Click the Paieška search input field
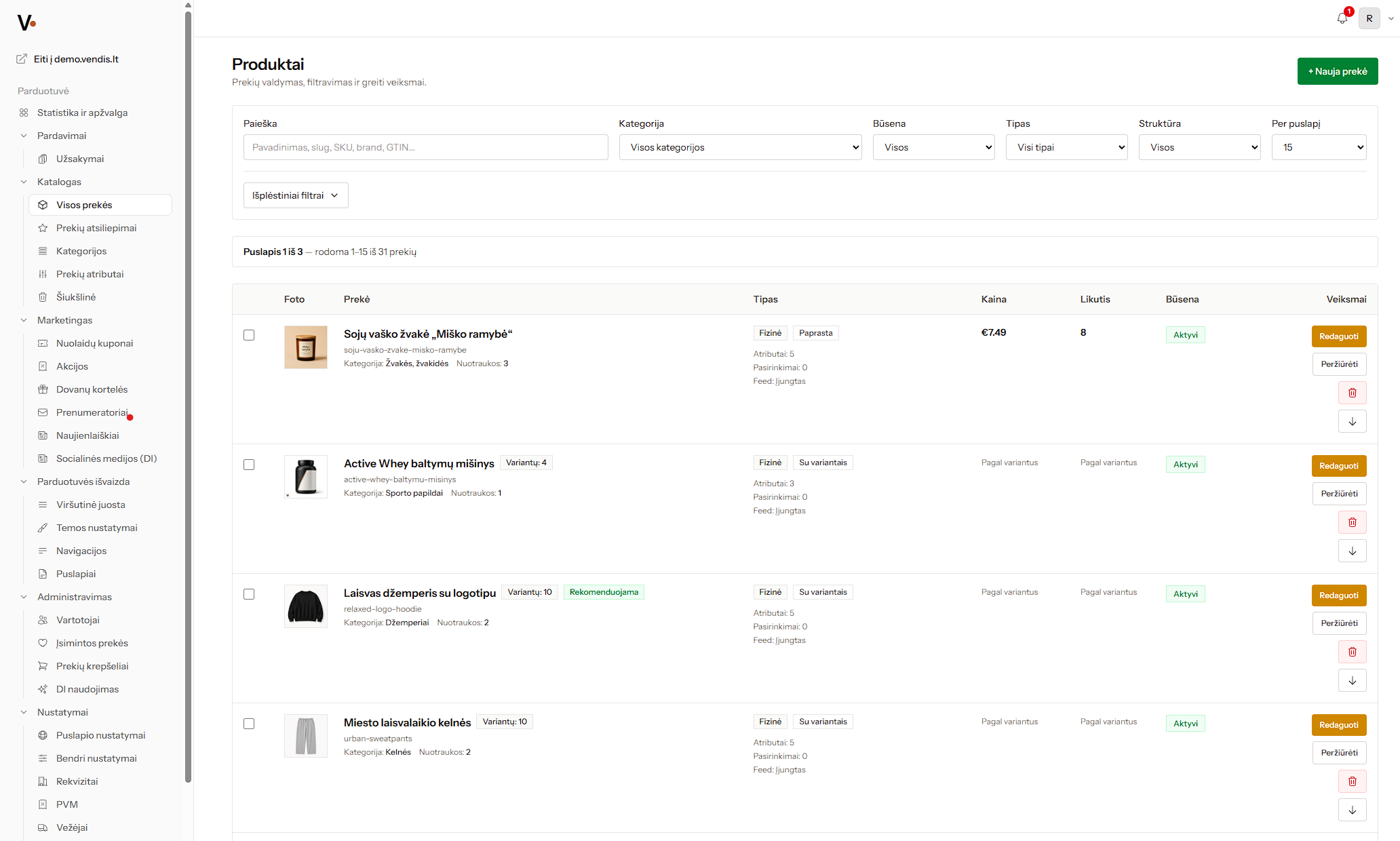This screenshot has height=841, width=1400. [x=425, y=147]
